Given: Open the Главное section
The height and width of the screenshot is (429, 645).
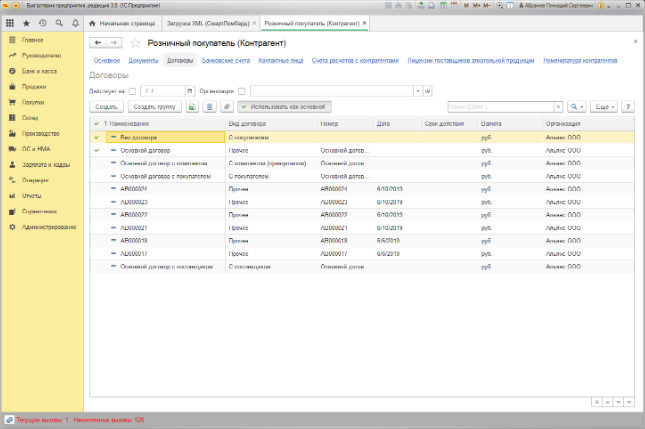Looking at the screenshot, I should 32,40.
